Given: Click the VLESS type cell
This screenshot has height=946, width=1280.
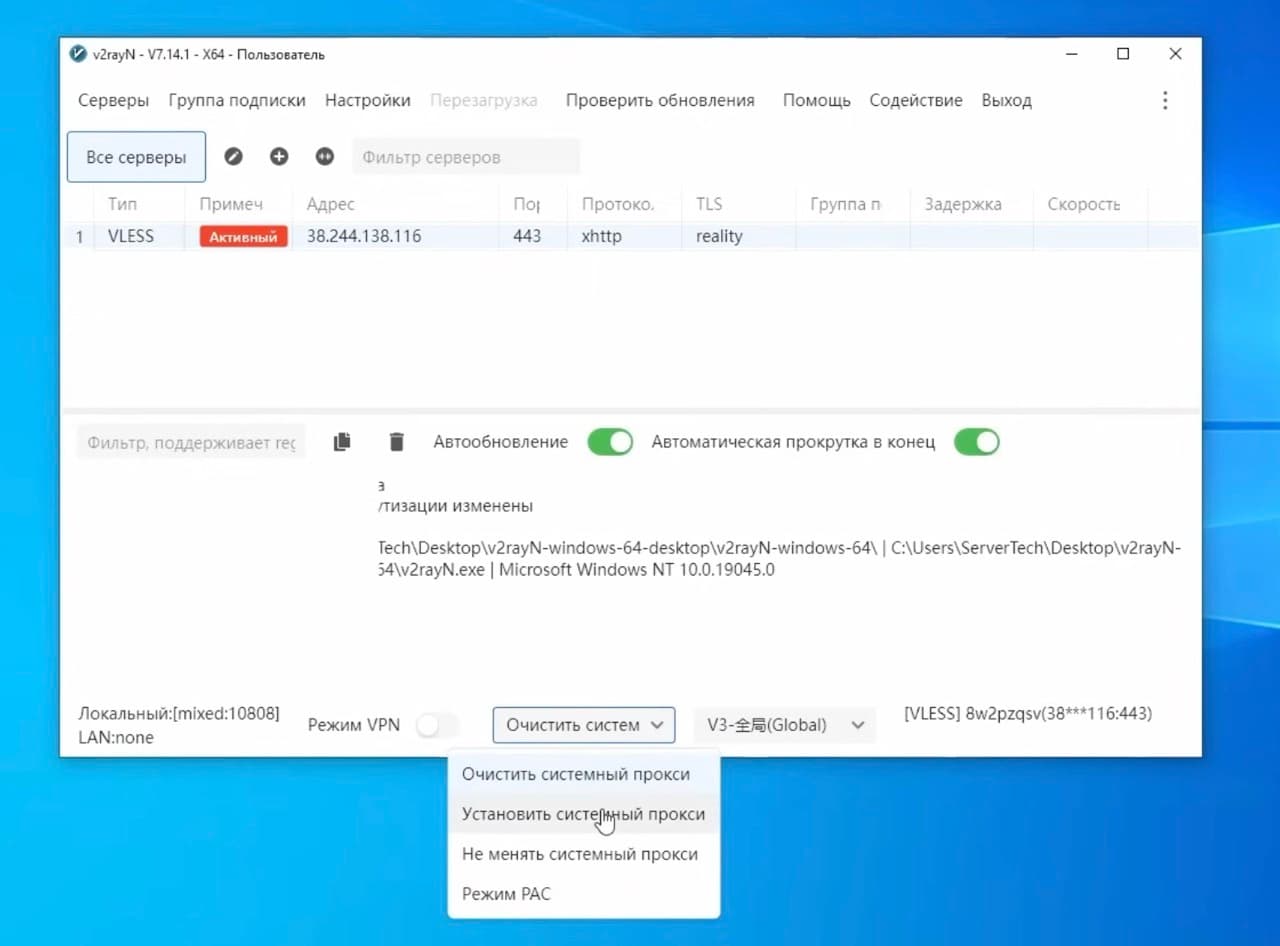Looking at the screenshot, I should (x=131, y=237).
